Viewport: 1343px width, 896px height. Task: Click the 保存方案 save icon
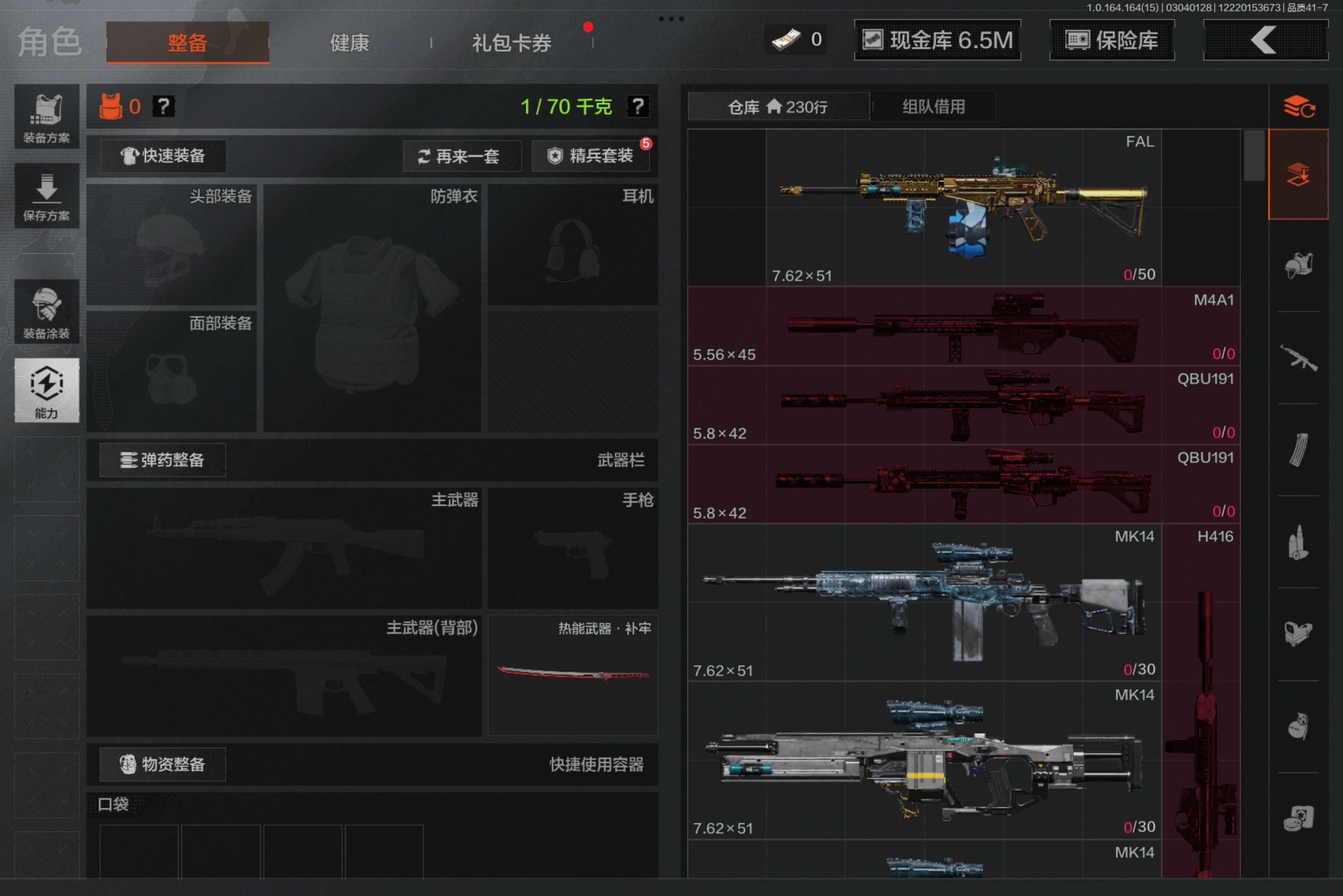tap(46, 196)
